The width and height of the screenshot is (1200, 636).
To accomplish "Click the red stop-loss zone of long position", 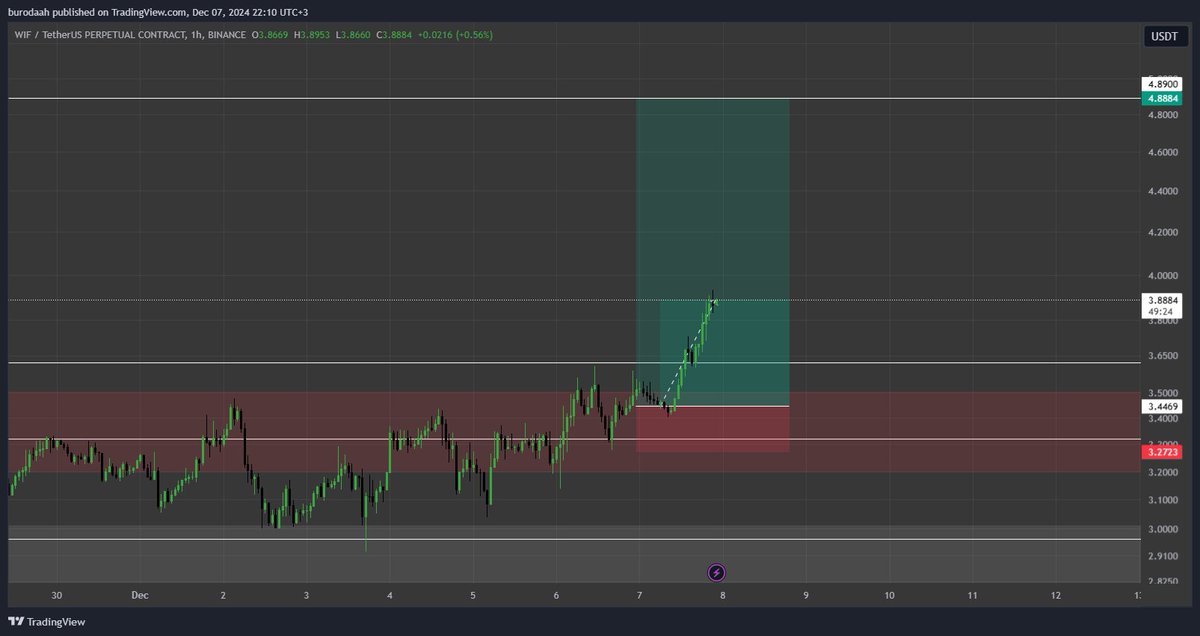I will point(713,429).
